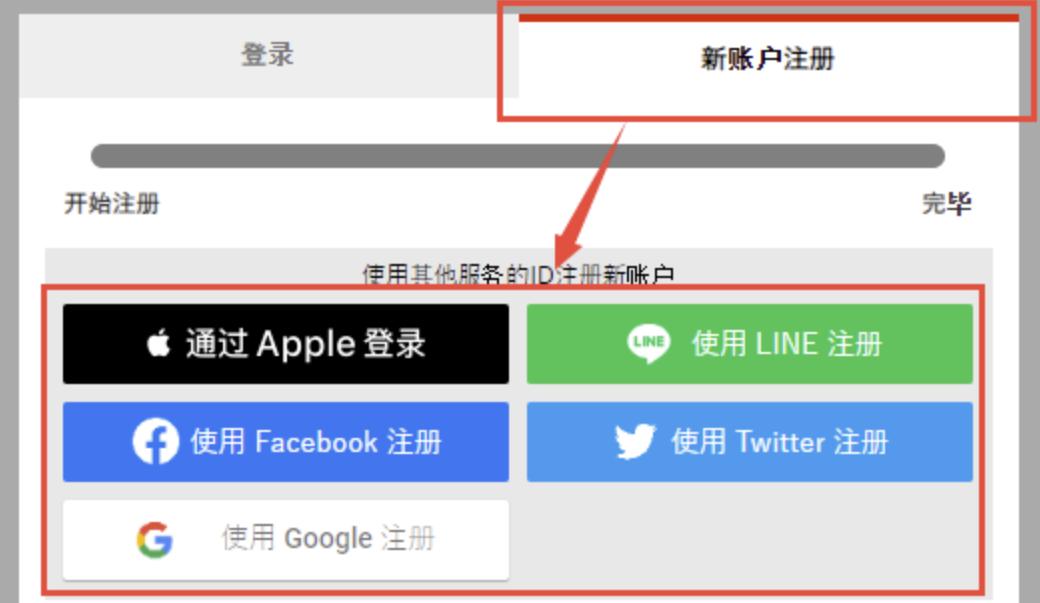Click the 开始注册 progress label
Viewport: 1040px width, 603px height.
pos(112,203)
